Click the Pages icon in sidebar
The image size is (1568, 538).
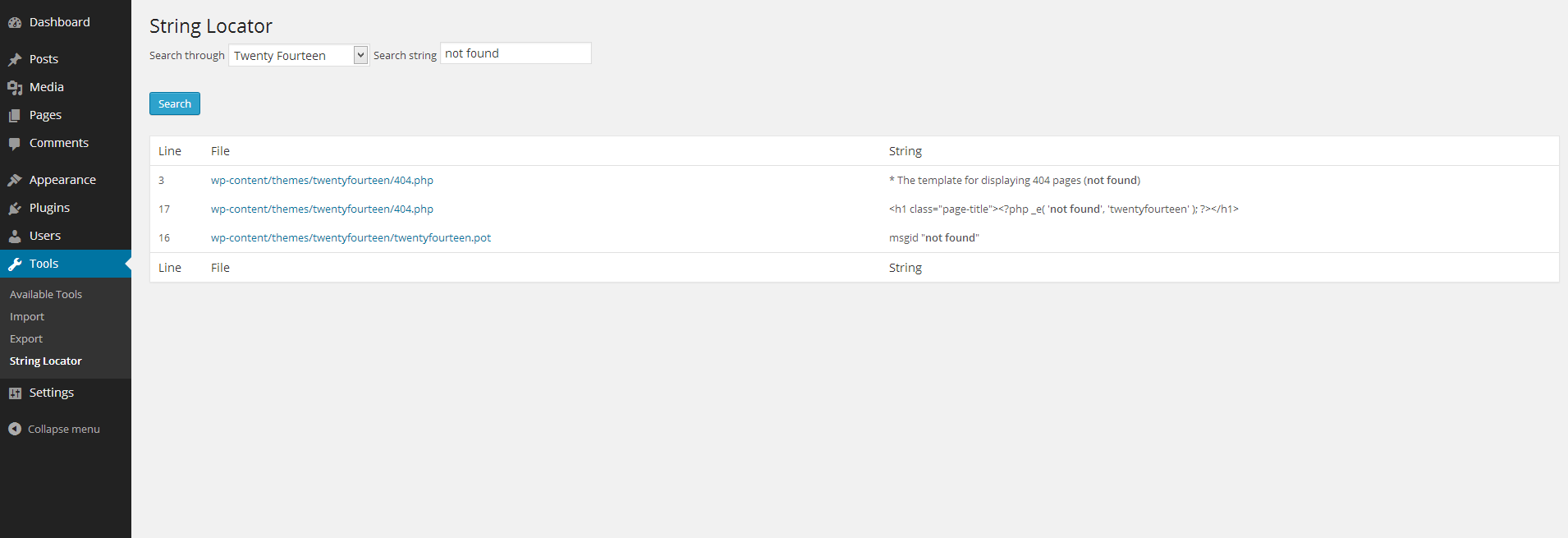[15, 116]
